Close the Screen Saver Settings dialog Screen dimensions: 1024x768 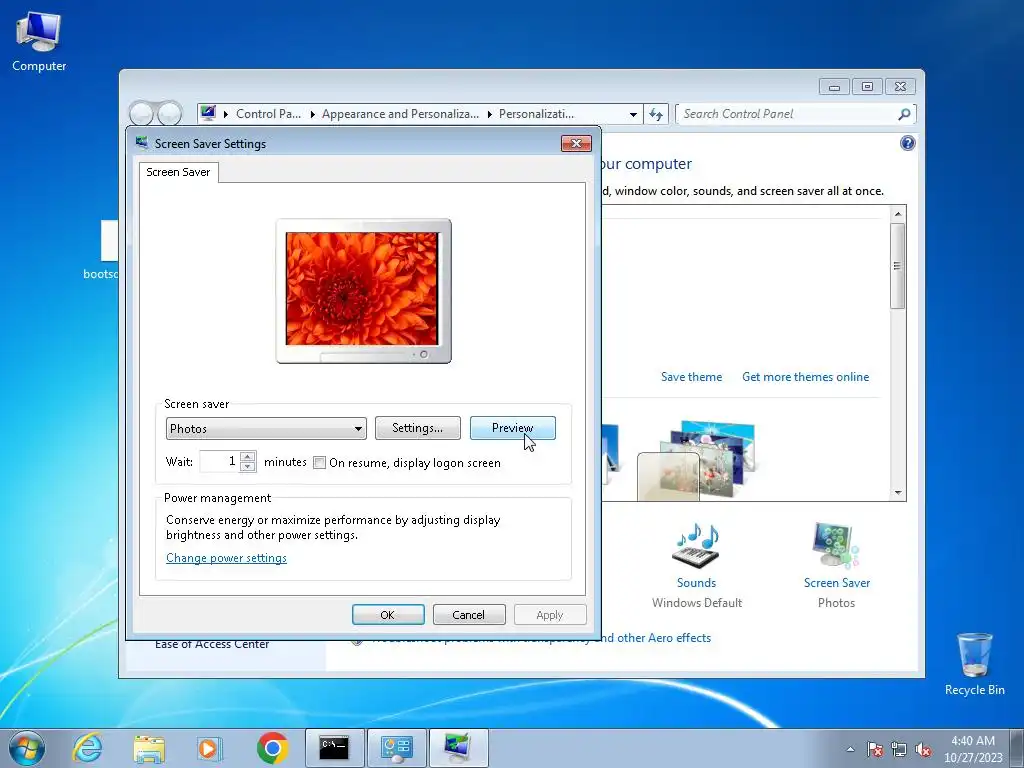576,143
